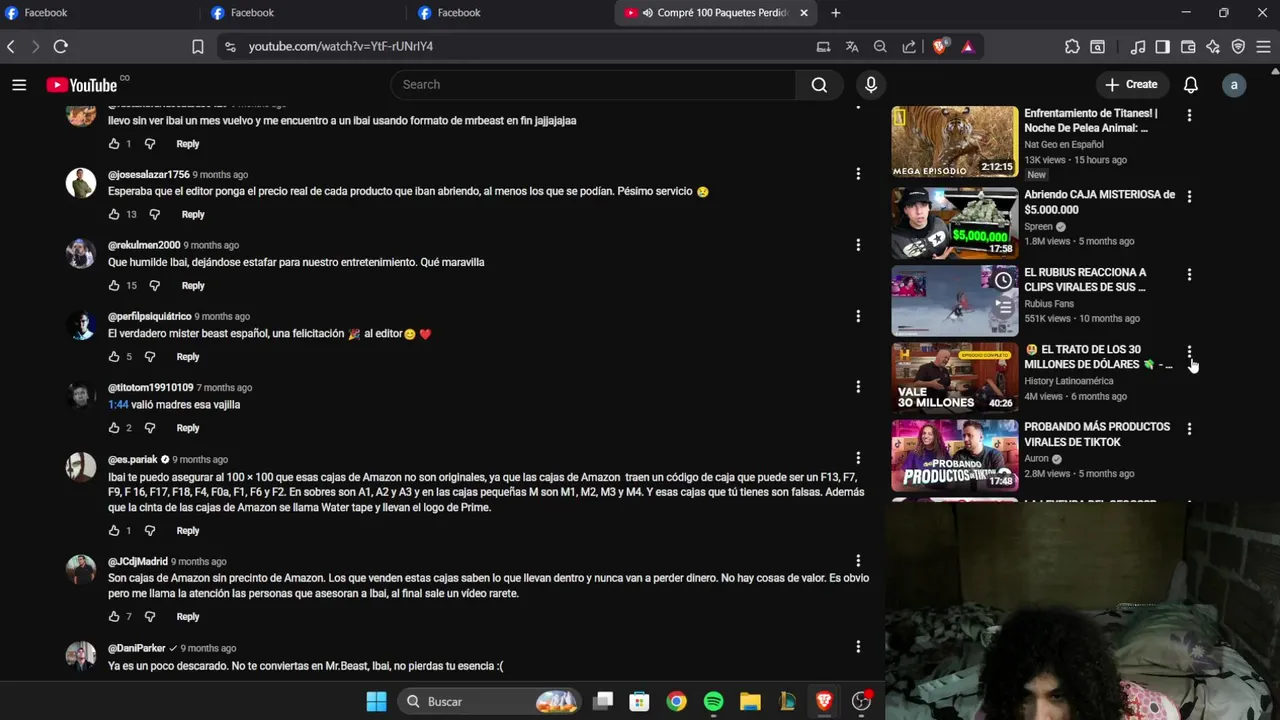Open the browser extensions puzzle icon
The height and width of the screenshot is (720, 1280).
pyautogui.click(x=1072, y=46)
